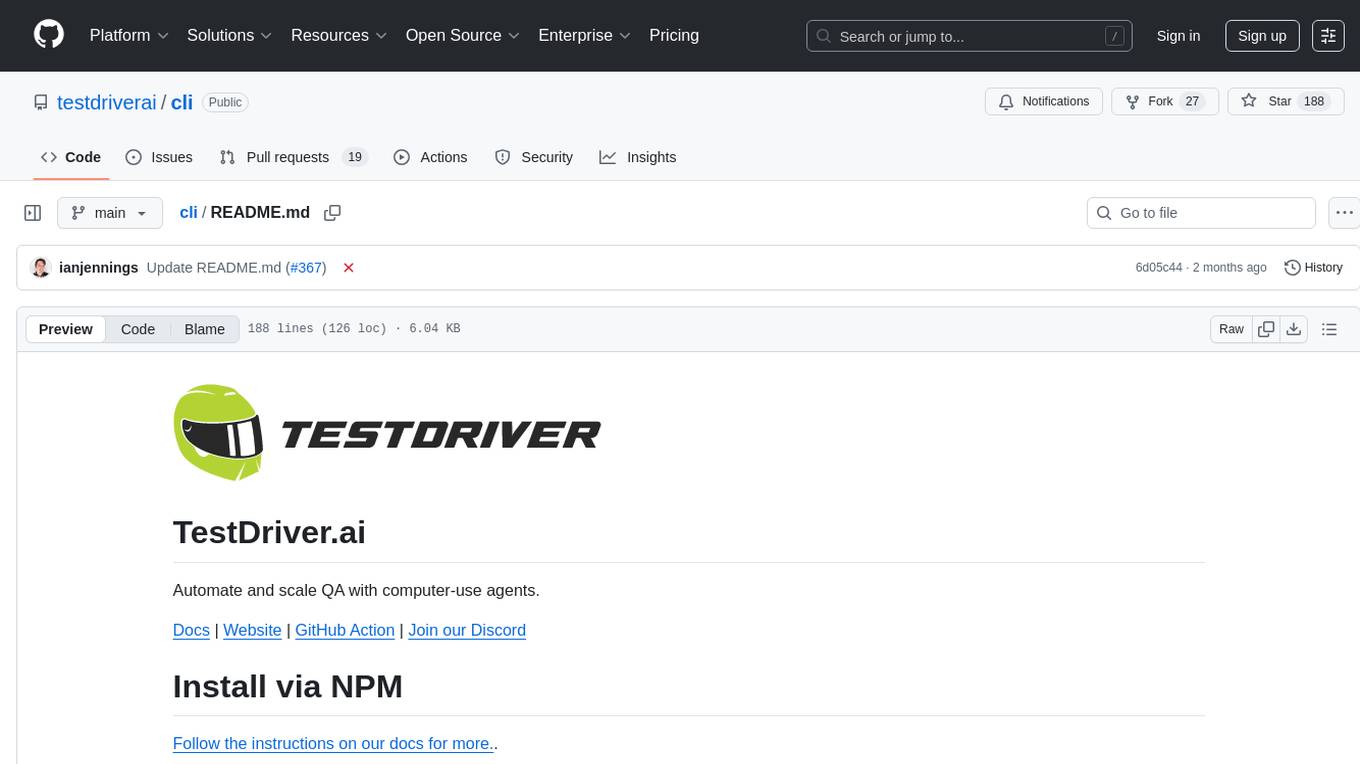Open the GitHub homepage logo
The image size is (1360, 764).
point(49,35)
